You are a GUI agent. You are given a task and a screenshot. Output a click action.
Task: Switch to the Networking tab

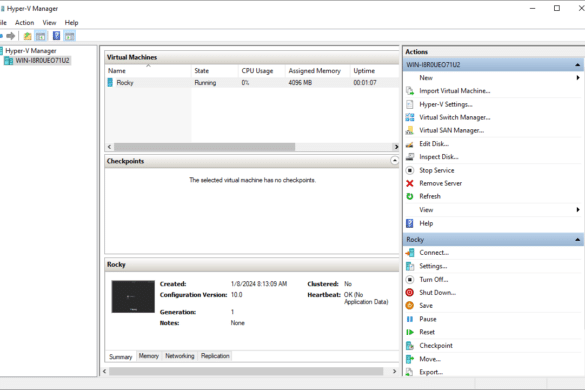180,356
